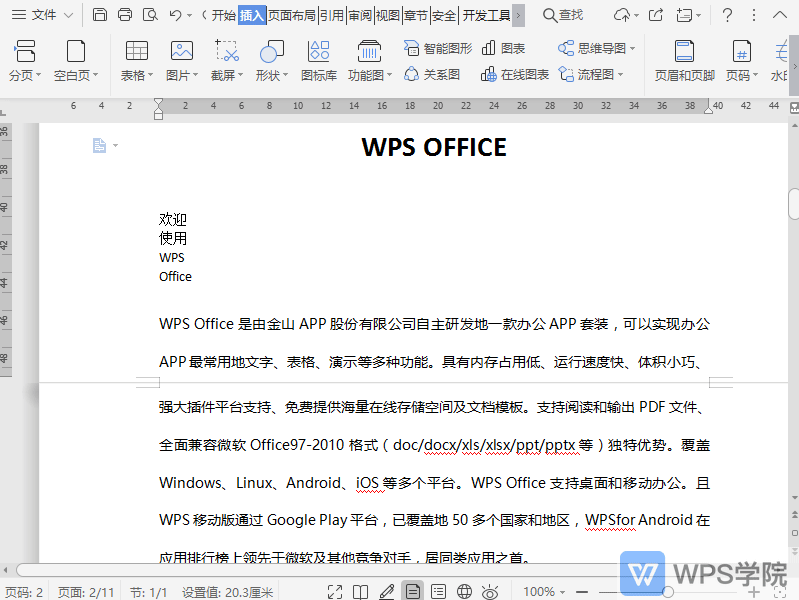Switch to writing mode pen view
799x600 pixels.
pos(387,592)
